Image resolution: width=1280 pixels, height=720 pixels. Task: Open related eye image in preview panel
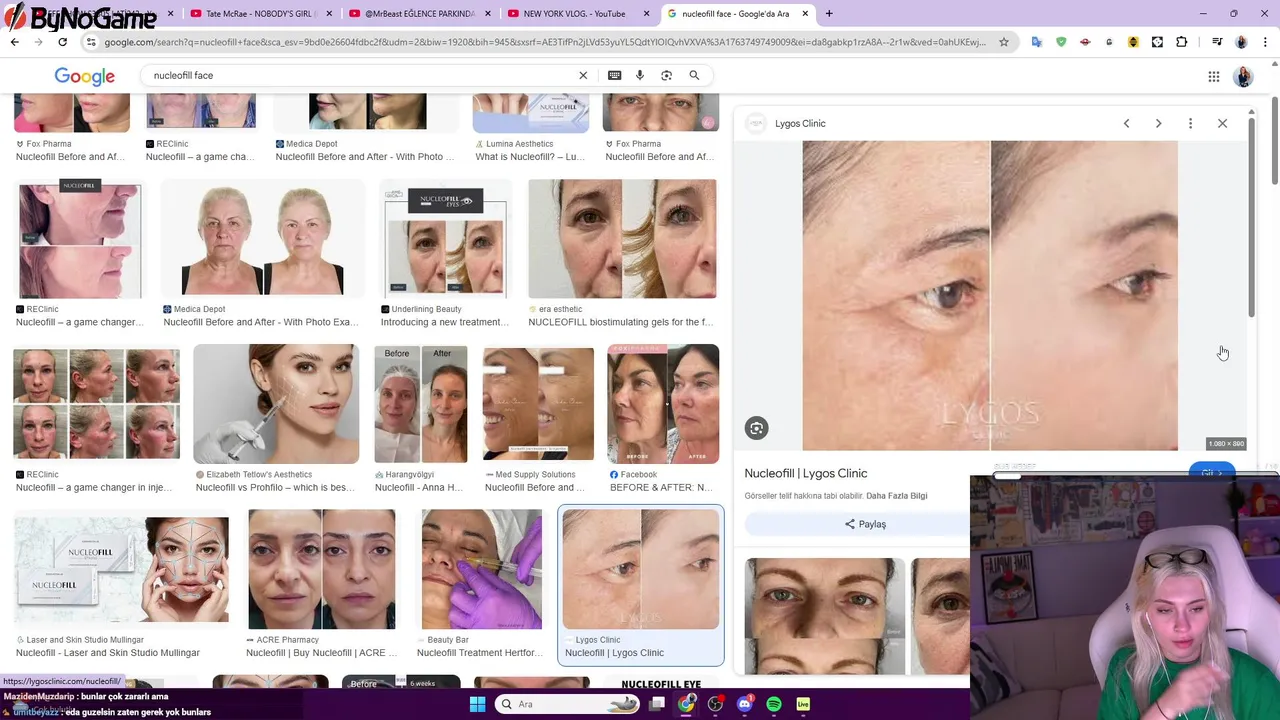(824, 616)
